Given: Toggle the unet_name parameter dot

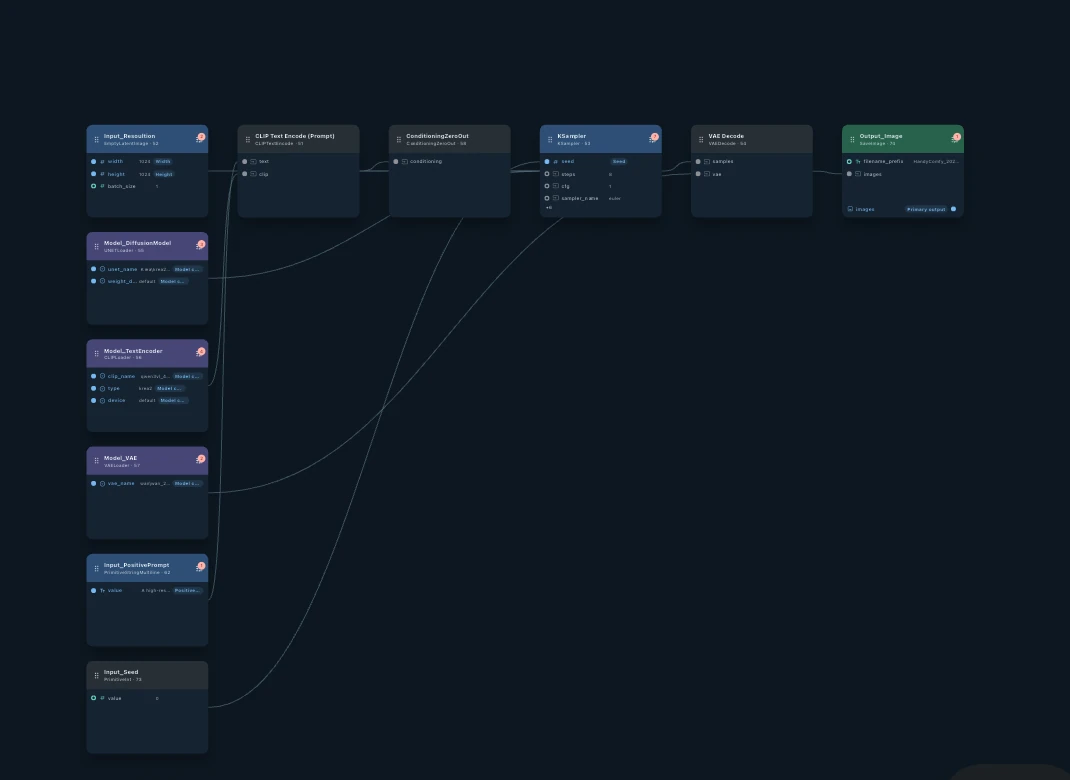Looking at the screenshot, I should tap(93, 269).
